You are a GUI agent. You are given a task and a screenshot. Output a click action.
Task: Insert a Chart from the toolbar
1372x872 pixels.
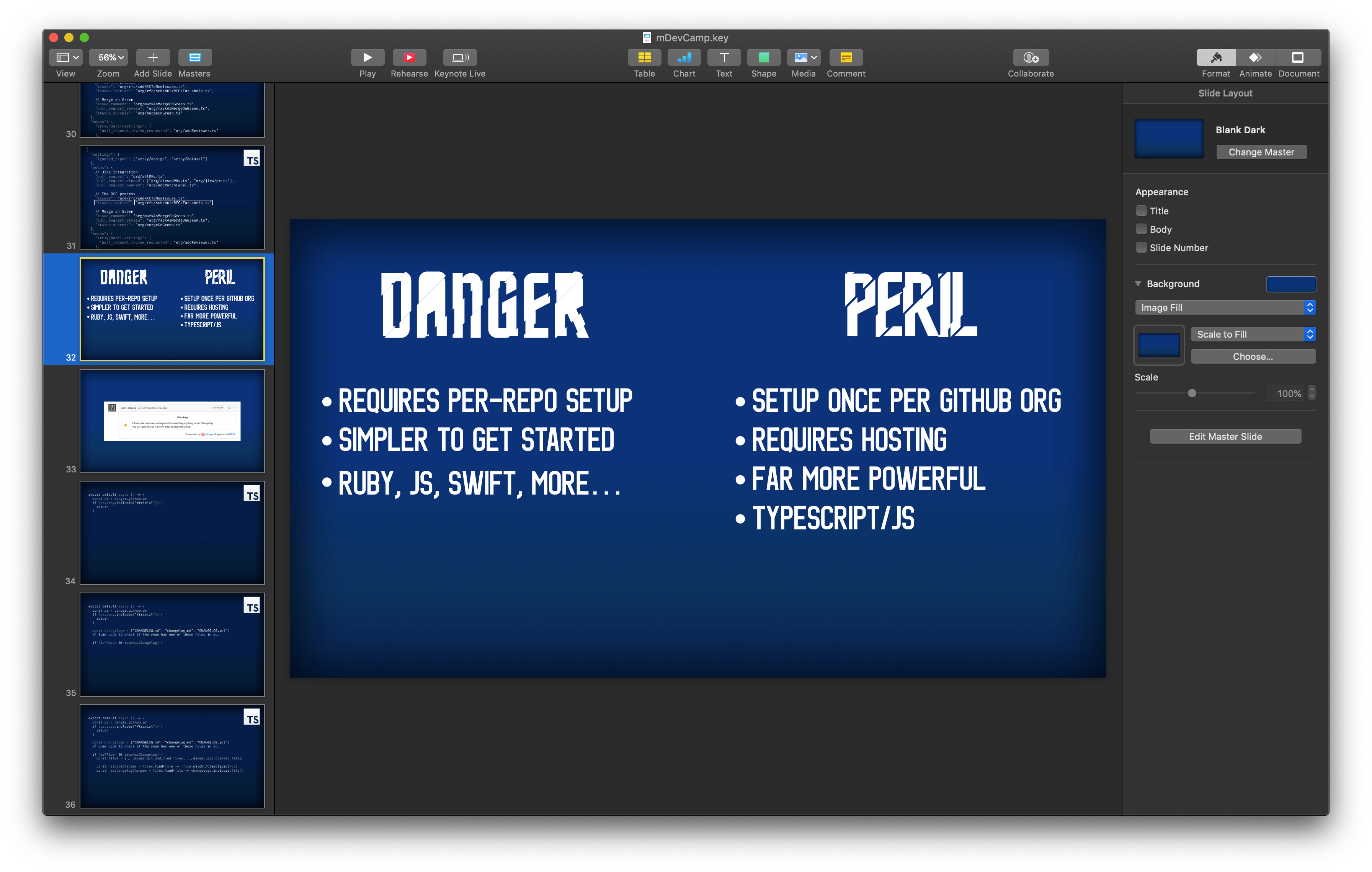684,57
